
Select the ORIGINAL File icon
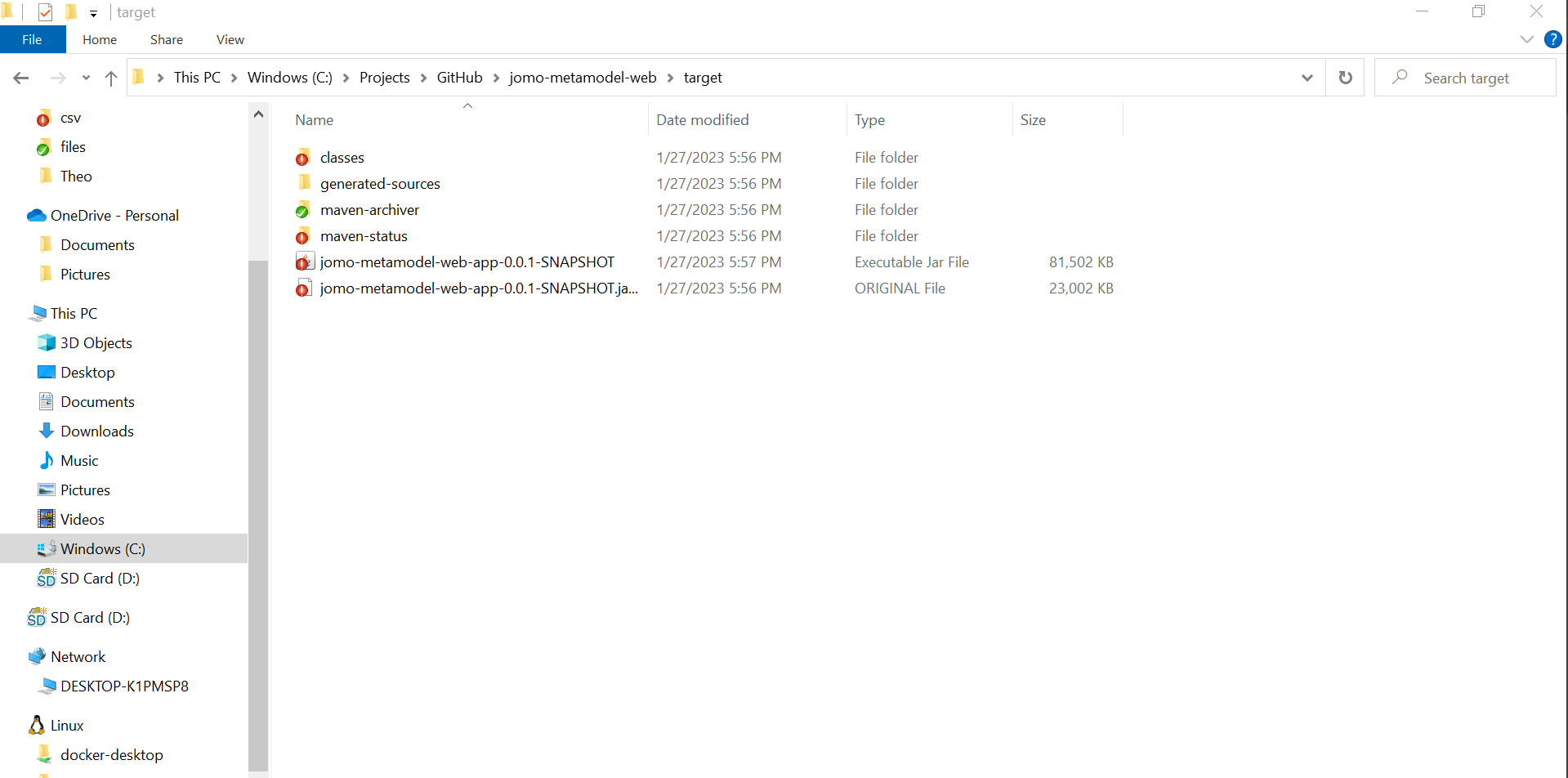[303, 288]
